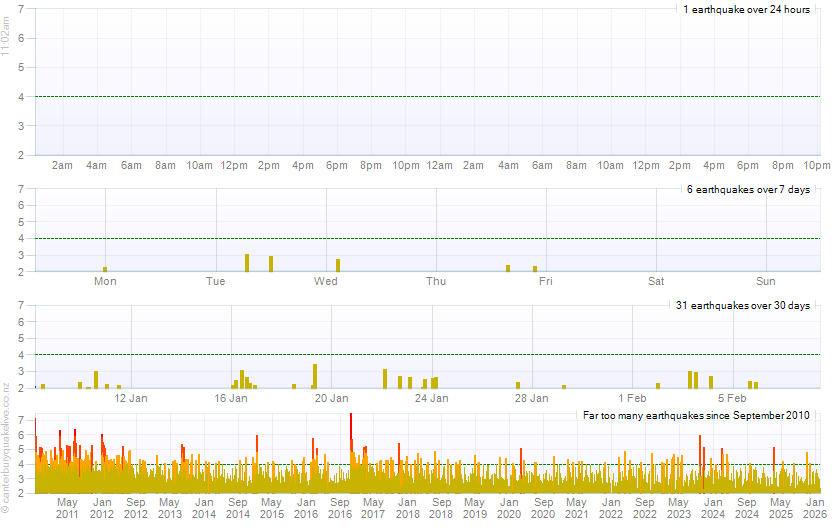Click the 'May 2011' label on the history axis

pos(67,507)
